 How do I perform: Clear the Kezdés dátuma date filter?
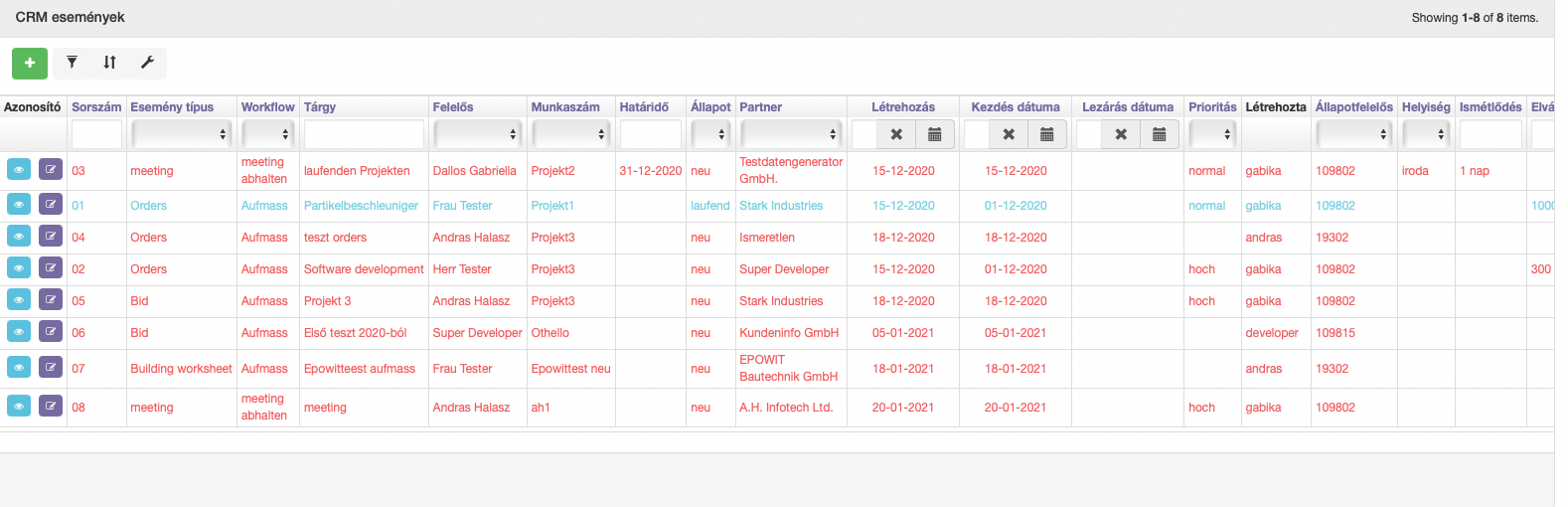coord(1009,134)
